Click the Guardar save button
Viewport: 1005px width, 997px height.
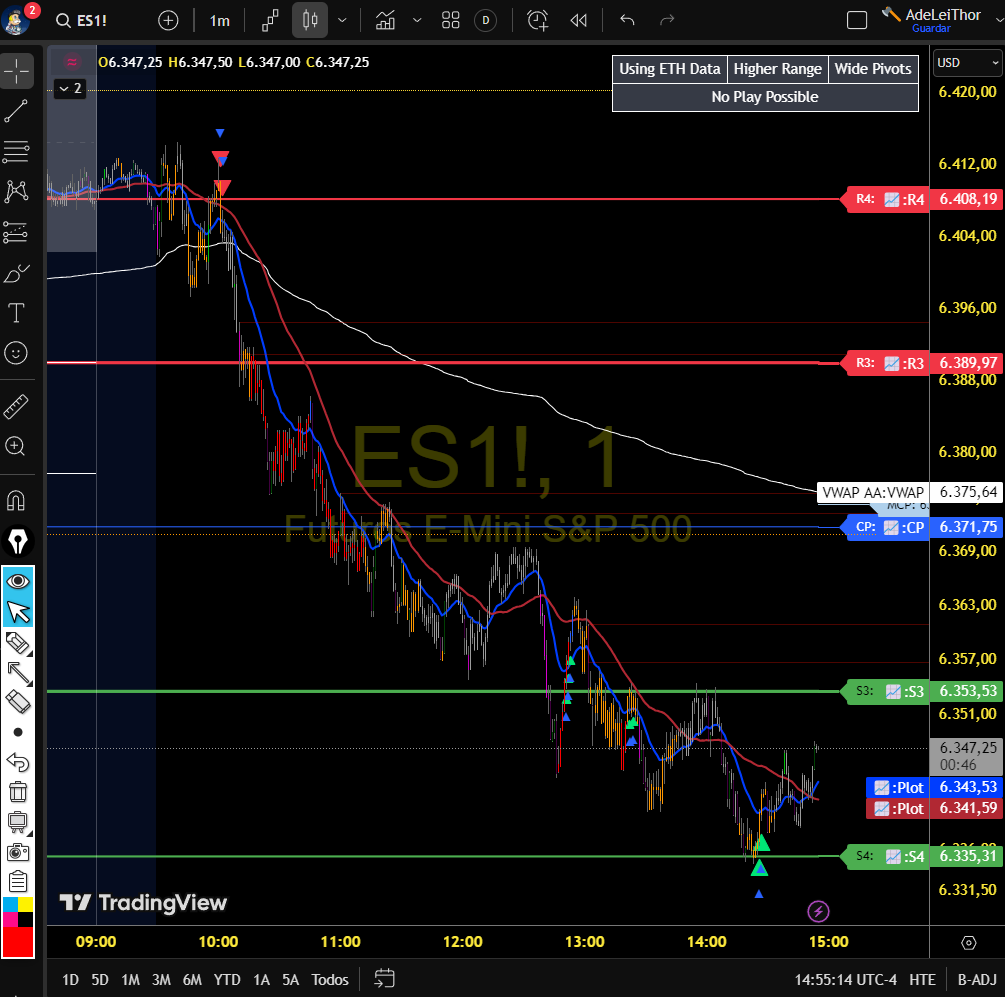coord(930,29)
